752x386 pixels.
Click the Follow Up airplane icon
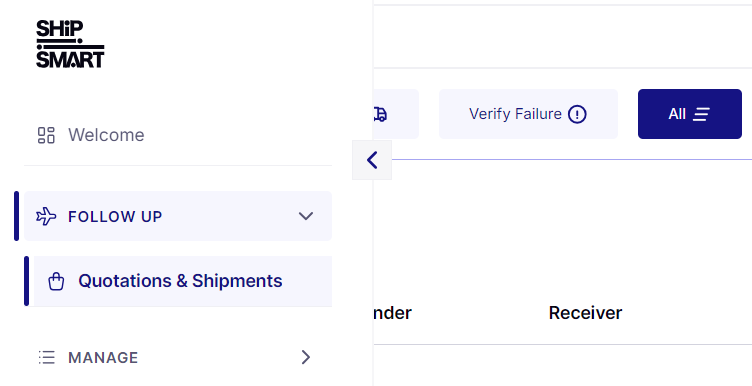tap(46, 216)
